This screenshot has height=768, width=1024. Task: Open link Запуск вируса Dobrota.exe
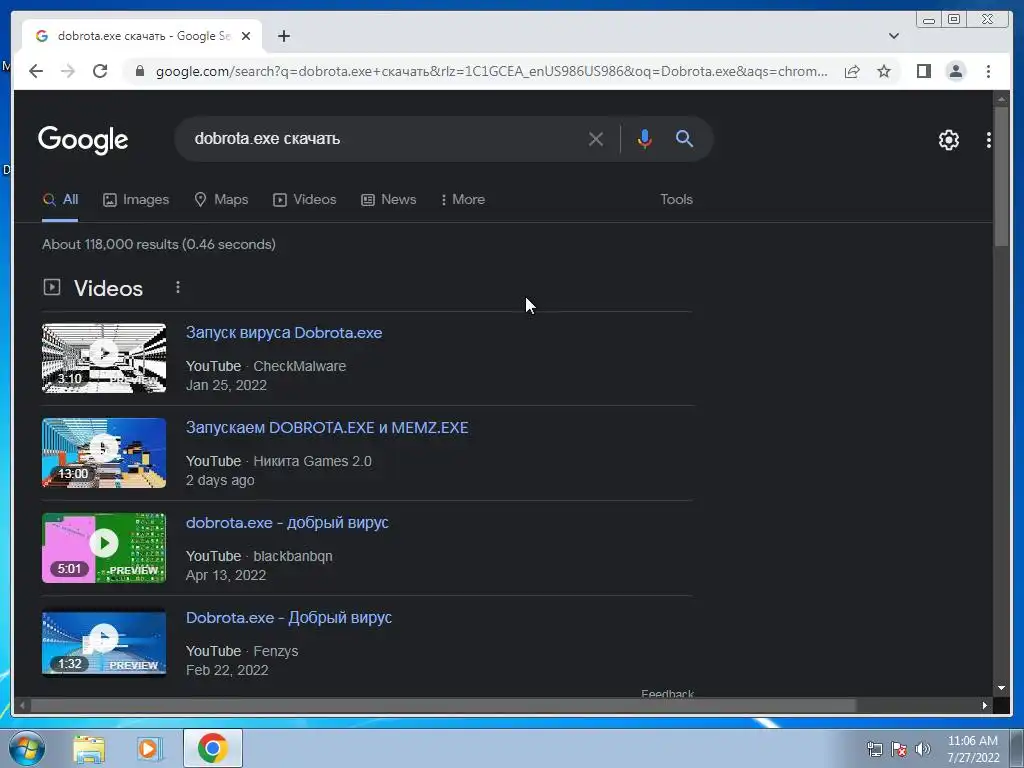(x=284, y=332)
